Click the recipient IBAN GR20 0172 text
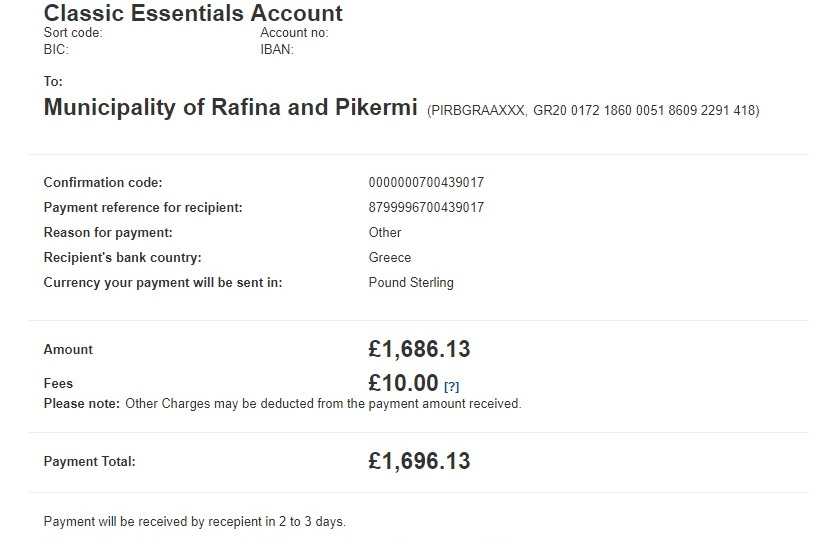Image resolution: width=815 pixels, height=543 pixels. pos(644,111)
